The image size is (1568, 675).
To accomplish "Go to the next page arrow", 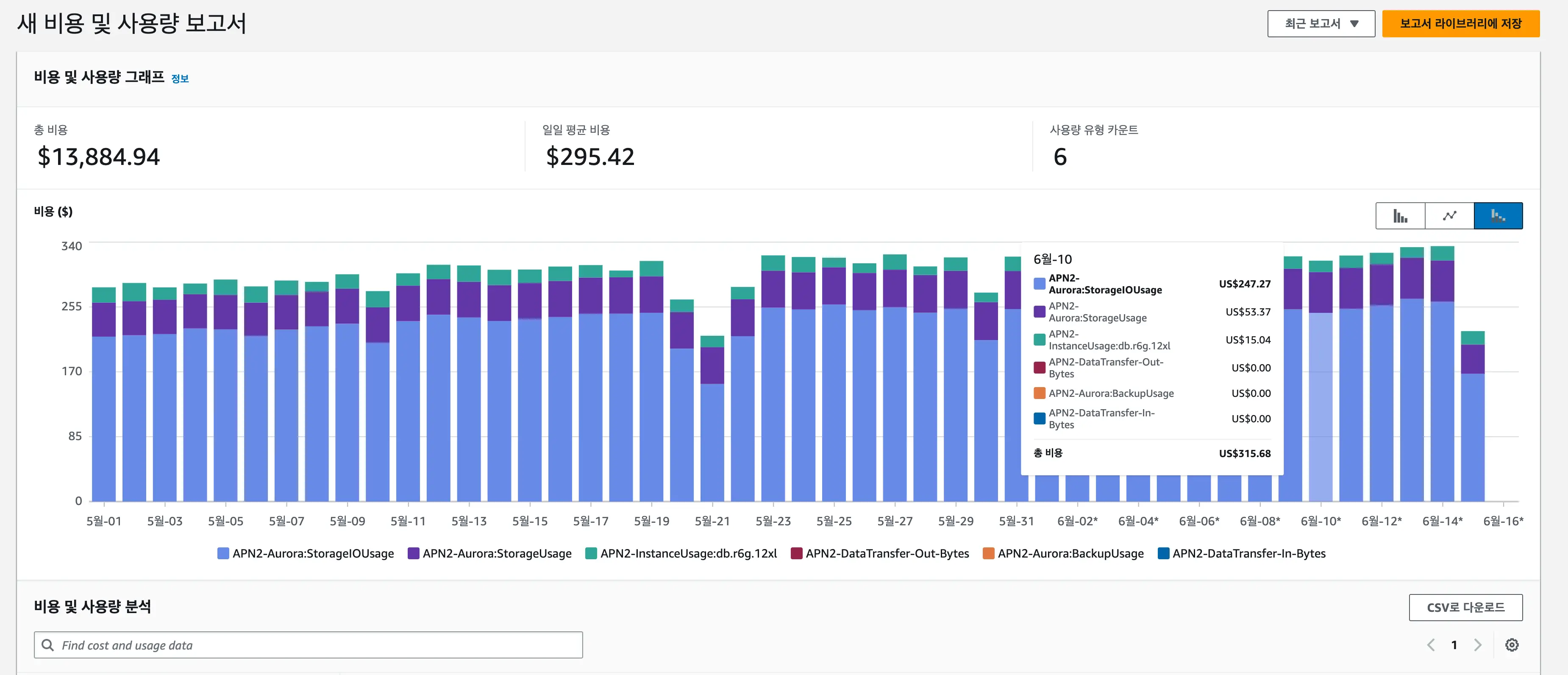I will [x=1477, y=644].
